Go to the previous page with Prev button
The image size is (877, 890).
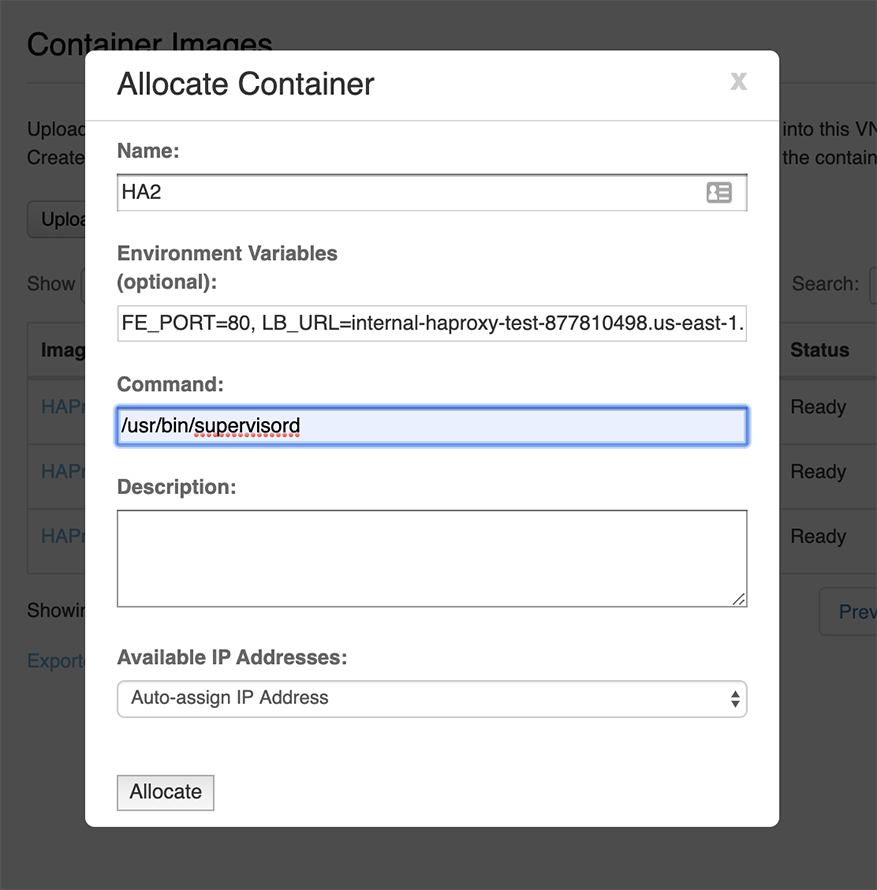pyautogui.click(x=852, y=612)
